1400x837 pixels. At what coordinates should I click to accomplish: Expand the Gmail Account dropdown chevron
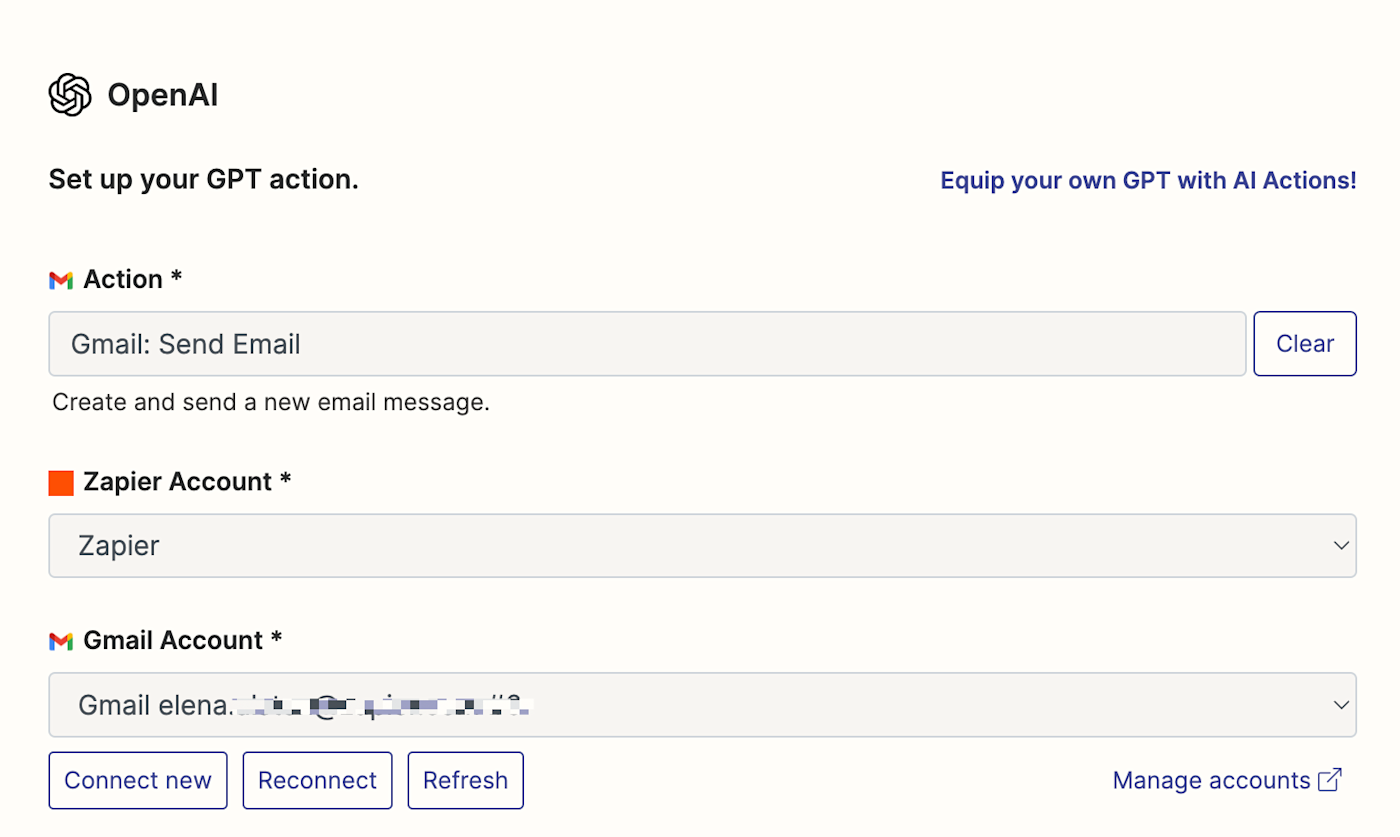pos(1340,705)
